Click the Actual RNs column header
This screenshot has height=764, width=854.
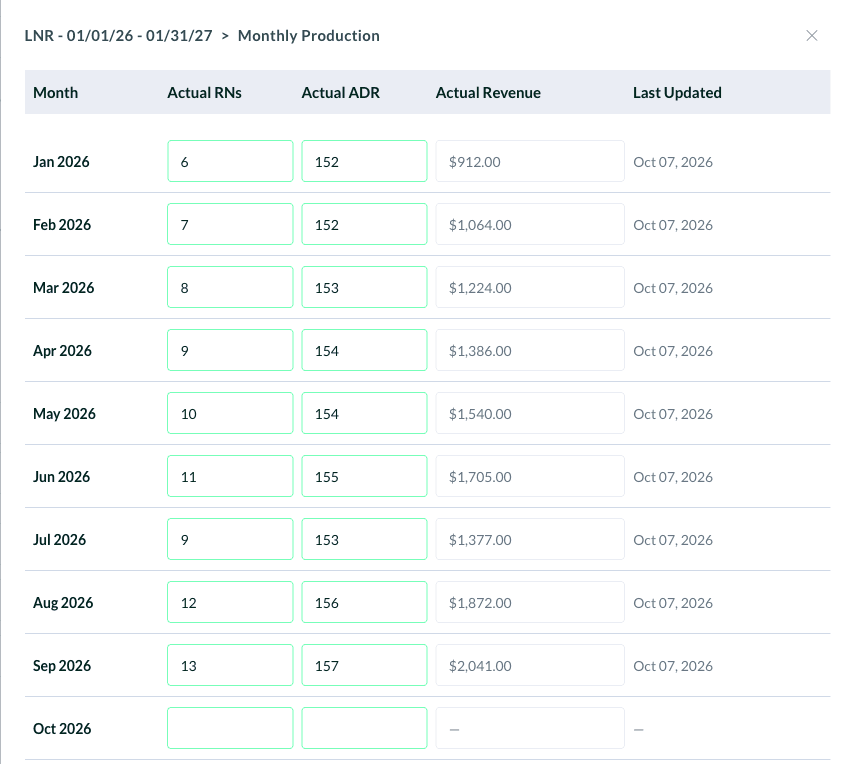pos(204,93)
